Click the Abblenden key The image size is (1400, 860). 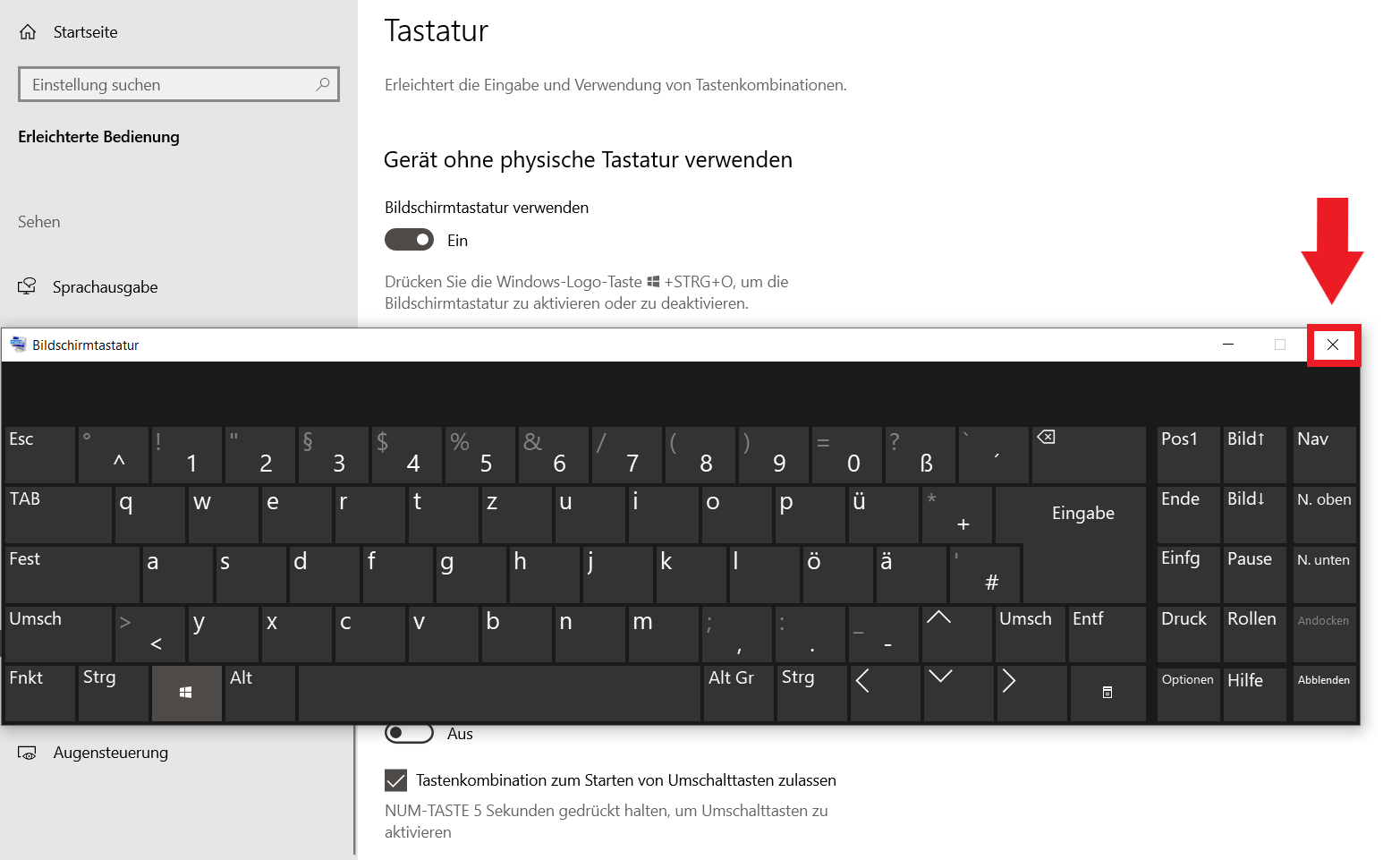click(x=1324, y=693)
